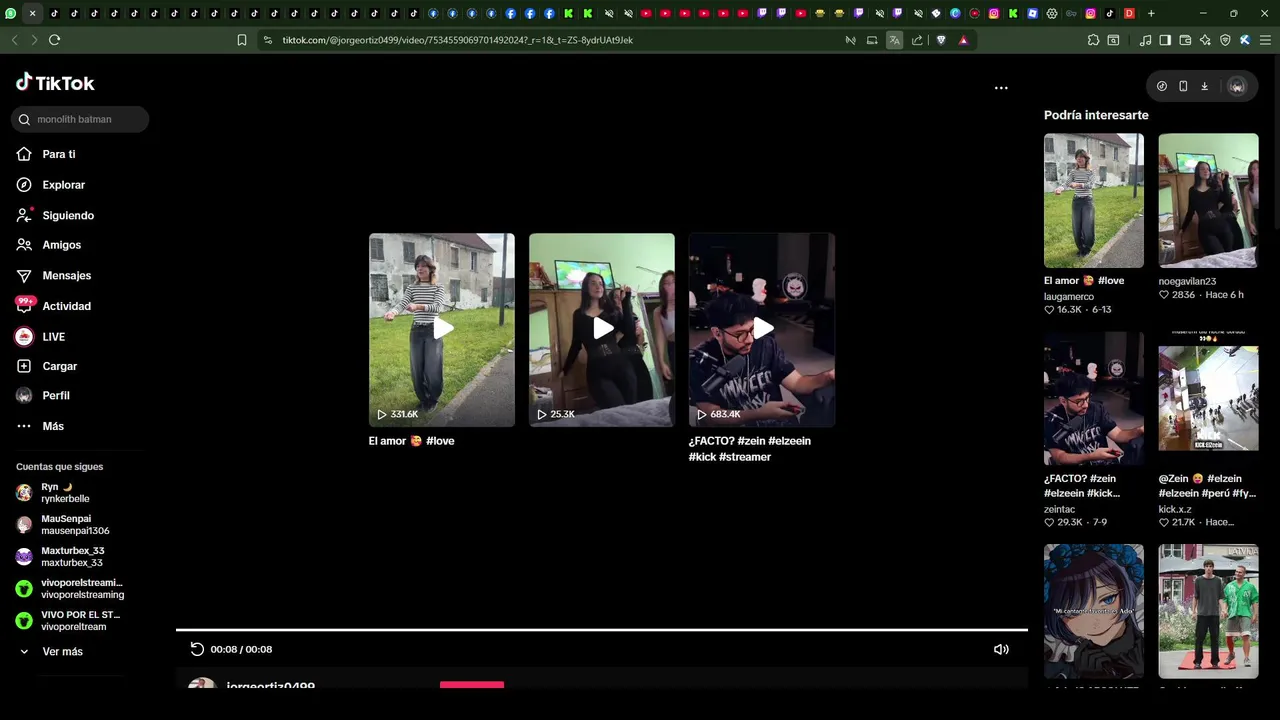Go back in browser history

tap(14, 40)
